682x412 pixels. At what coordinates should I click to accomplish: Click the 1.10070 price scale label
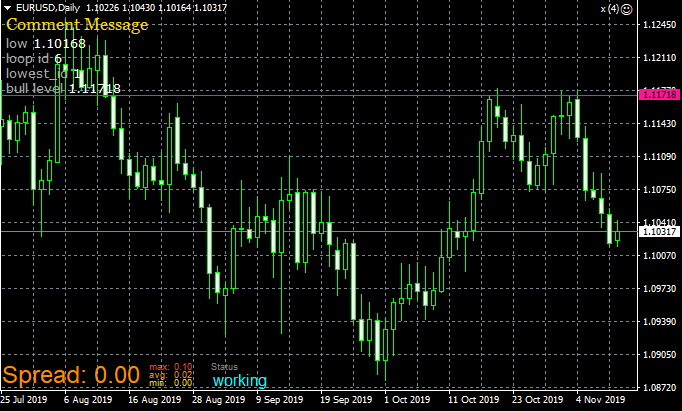click(659, 255)
